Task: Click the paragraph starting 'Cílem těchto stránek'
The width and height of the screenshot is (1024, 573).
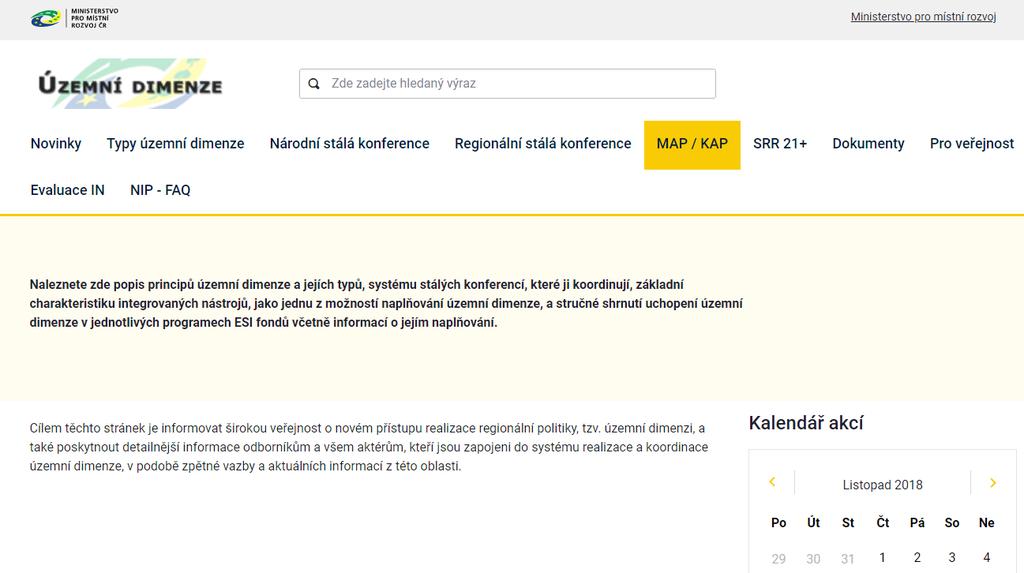Action: click(369, 447)
